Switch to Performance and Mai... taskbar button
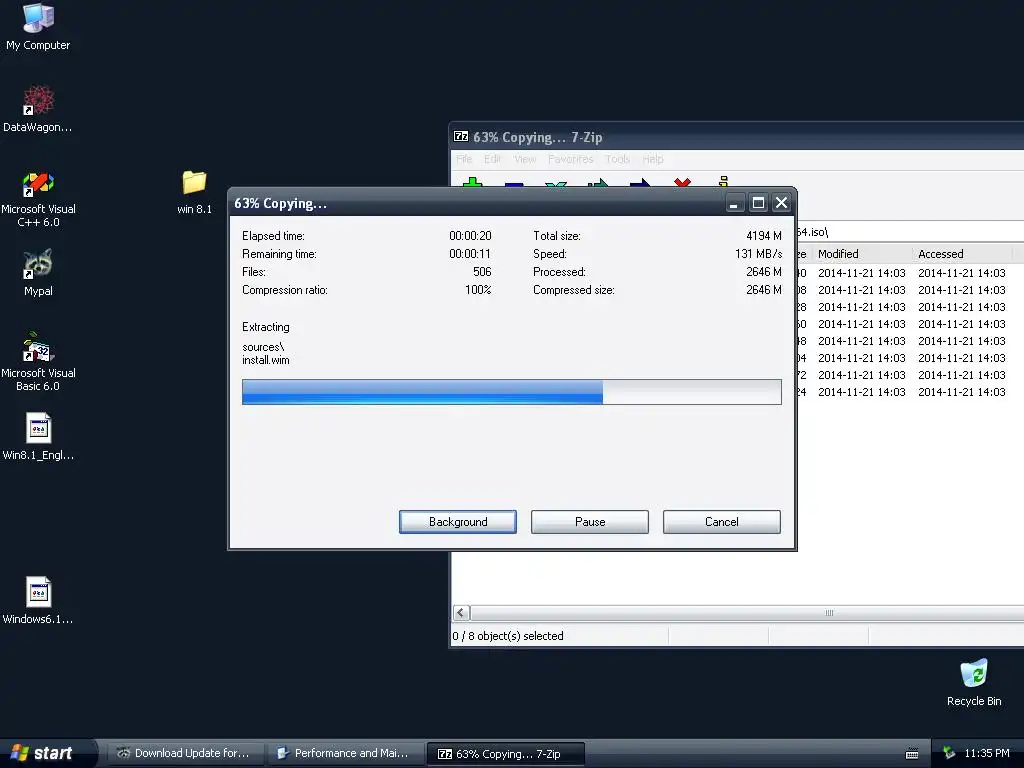The width and height of the screenshot is (1024, 768). click(345, 754)
